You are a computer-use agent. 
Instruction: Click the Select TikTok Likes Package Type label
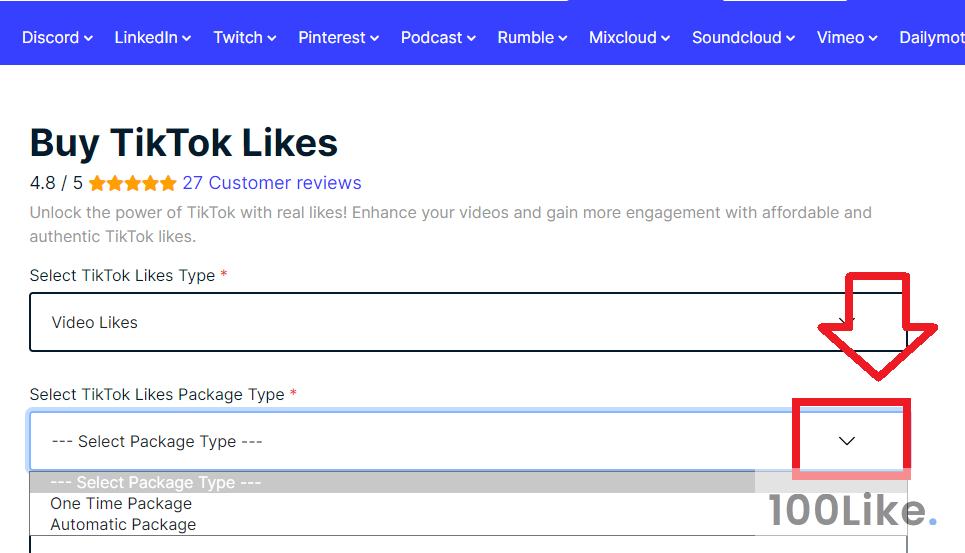click(x=157, y=394)
